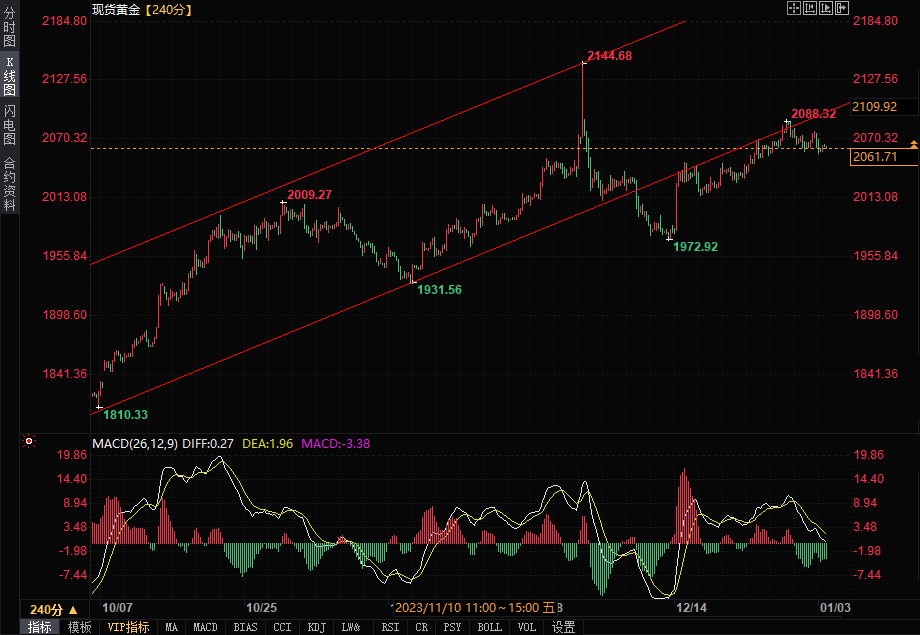Click the 现货黄金 [240分] chart title

(141, 9)
